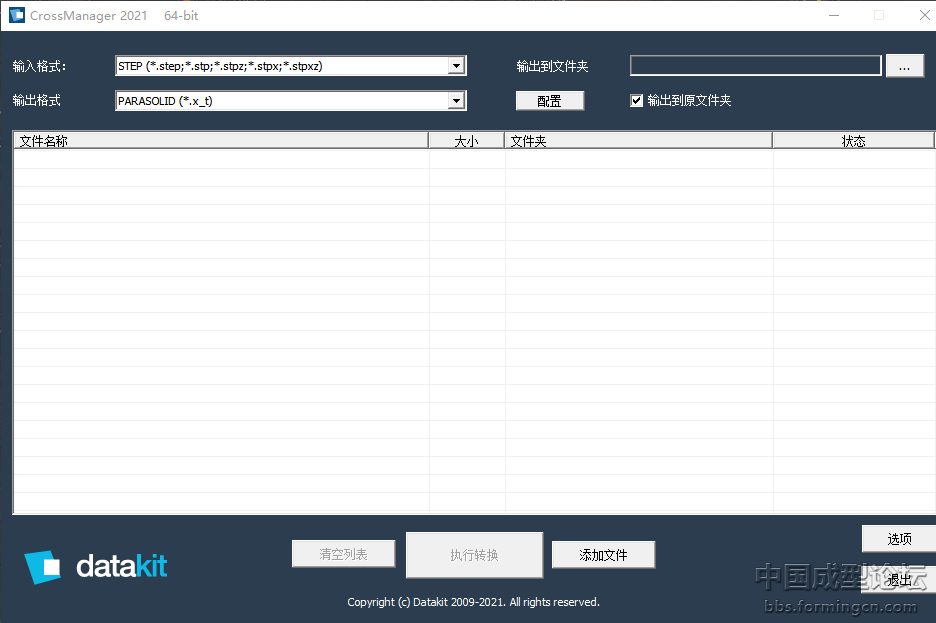Uncheck the 输出到原文件夹 checkbox
The image size is (936, 623).
(x=637, y=101)
